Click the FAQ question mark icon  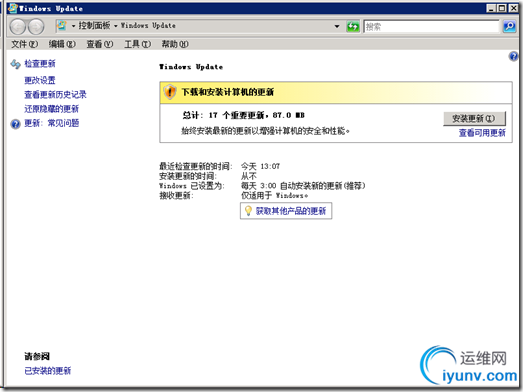tap(15, 124)
